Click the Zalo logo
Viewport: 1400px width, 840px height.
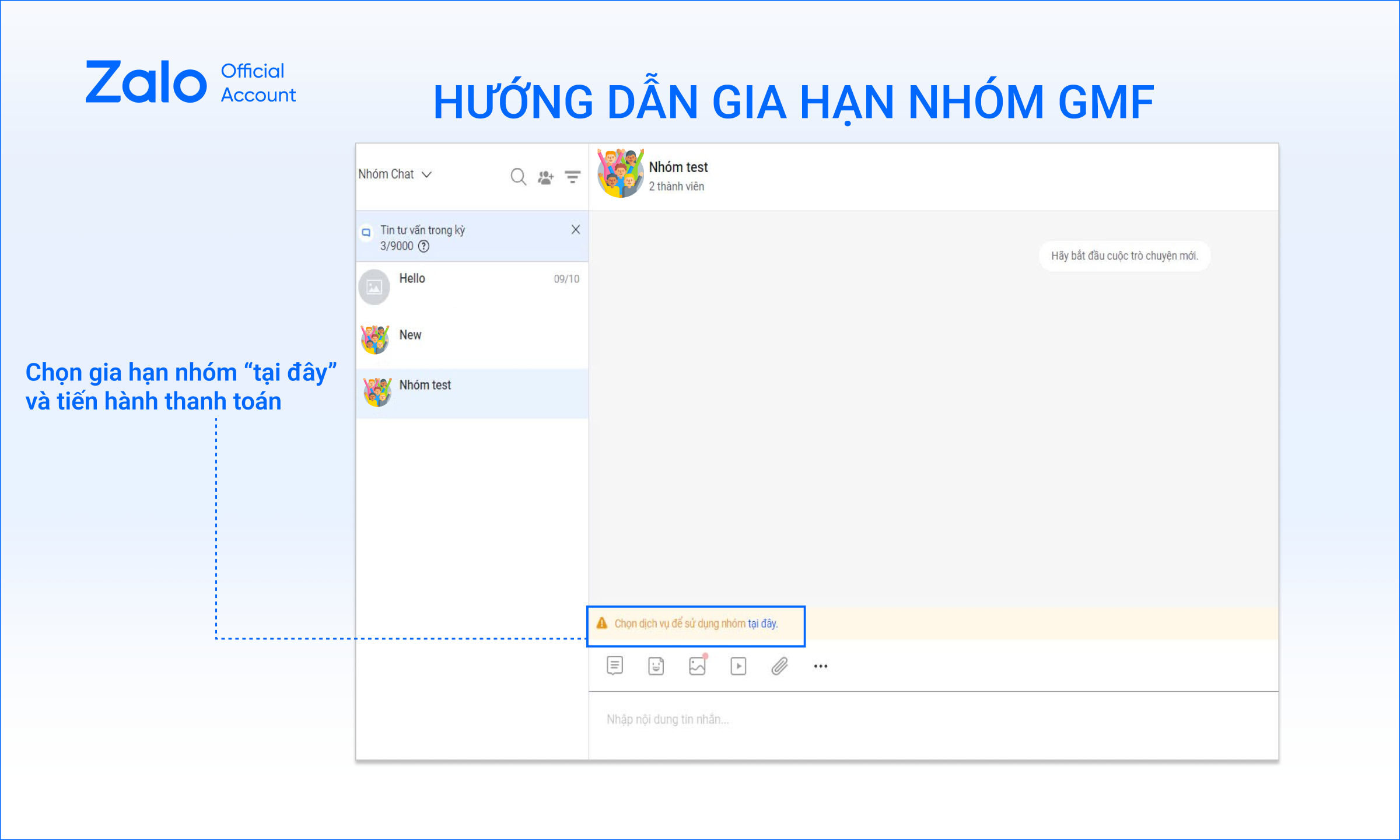(x=146, y=82)
